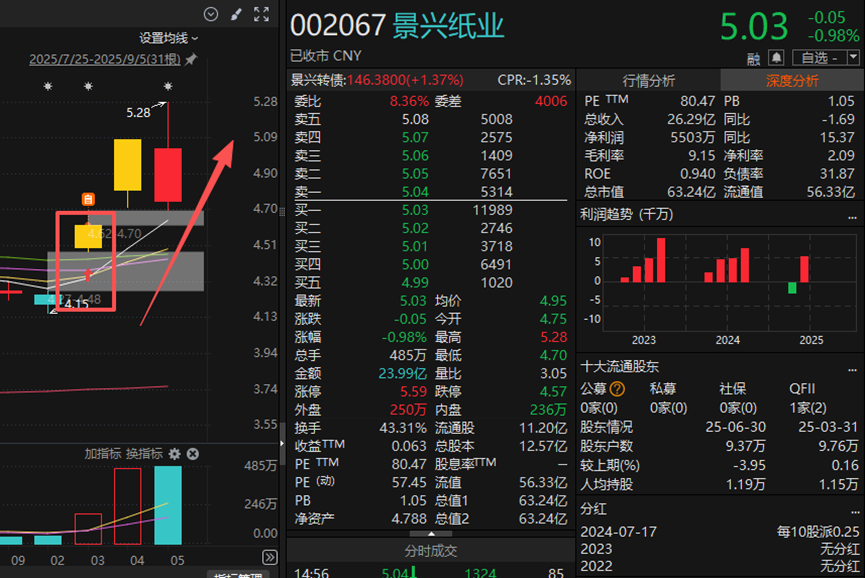865x578 pixels.
Task: Click the 2025 red profit bar
Action: point(804,269)
